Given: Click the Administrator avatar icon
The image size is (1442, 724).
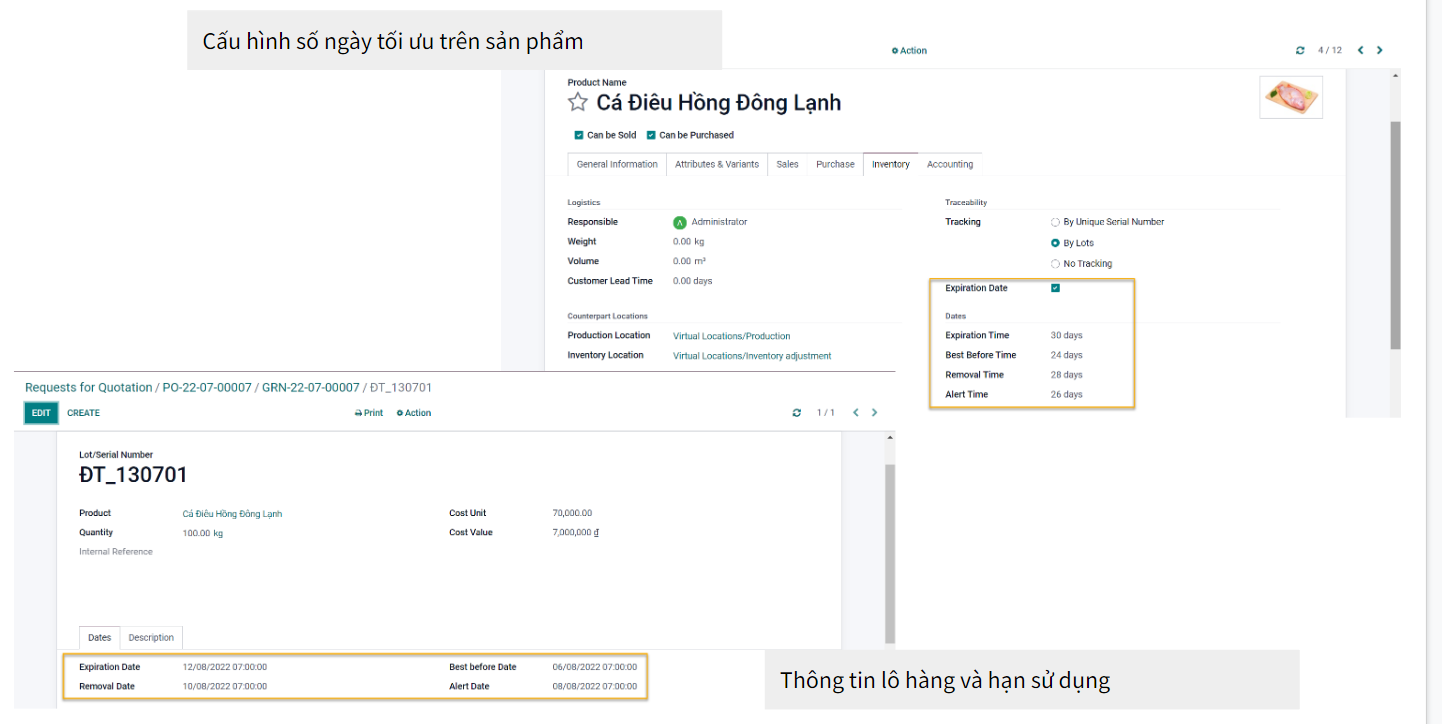Looking at the screenshot, I should 680,222.
